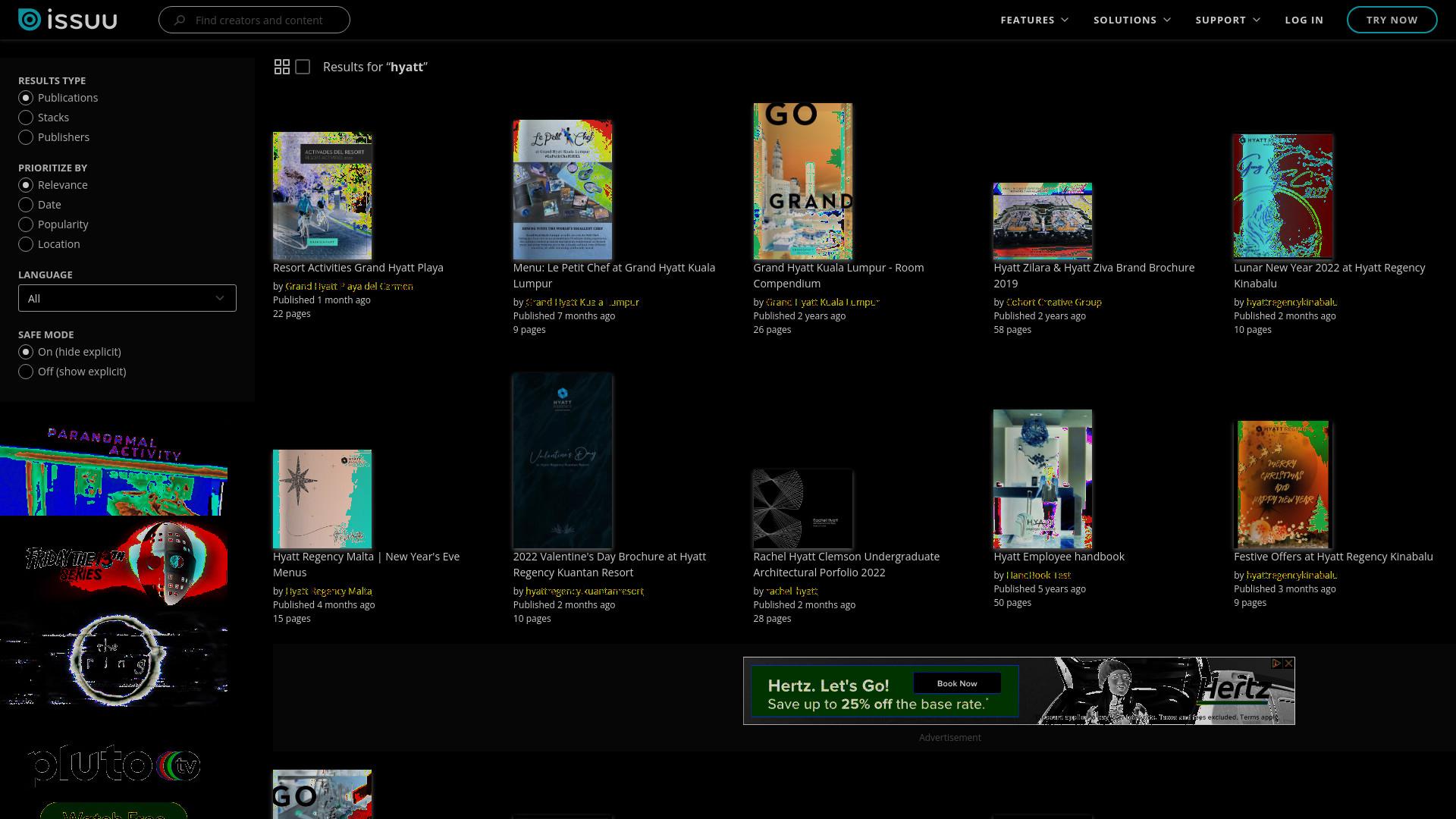Click Hyatt Employee handbook title

click(x=1059, y=557)
